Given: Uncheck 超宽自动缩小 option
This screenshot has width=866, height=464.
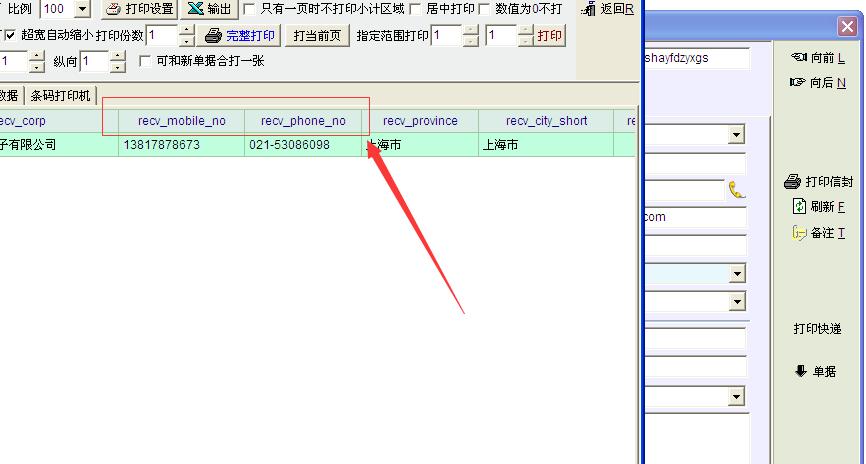Looking at the screenshot, I should [x=11, y=35].
